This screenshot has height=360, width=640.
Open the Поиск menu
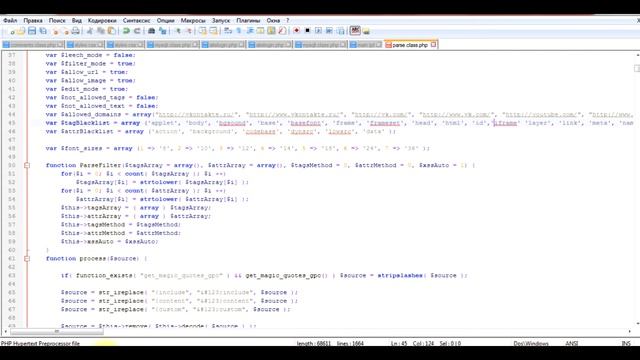click(57, 20)
